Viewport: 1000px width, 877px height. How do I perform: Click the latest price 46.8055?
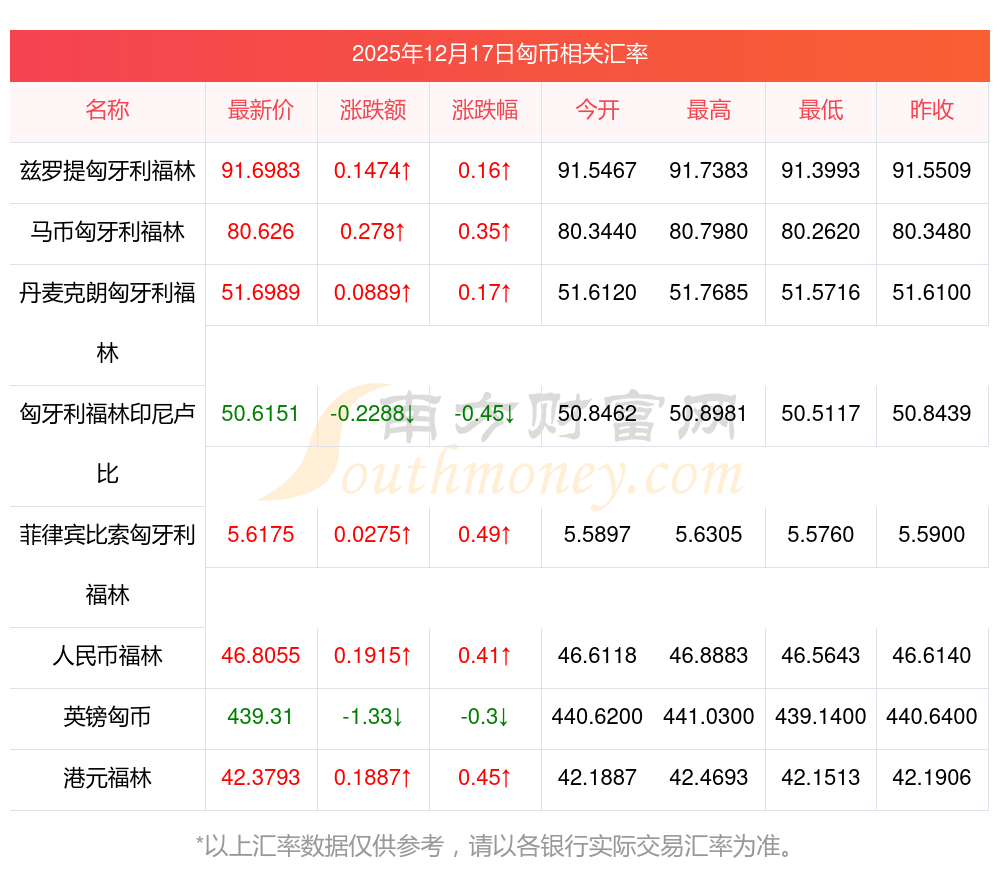(260, 656)
